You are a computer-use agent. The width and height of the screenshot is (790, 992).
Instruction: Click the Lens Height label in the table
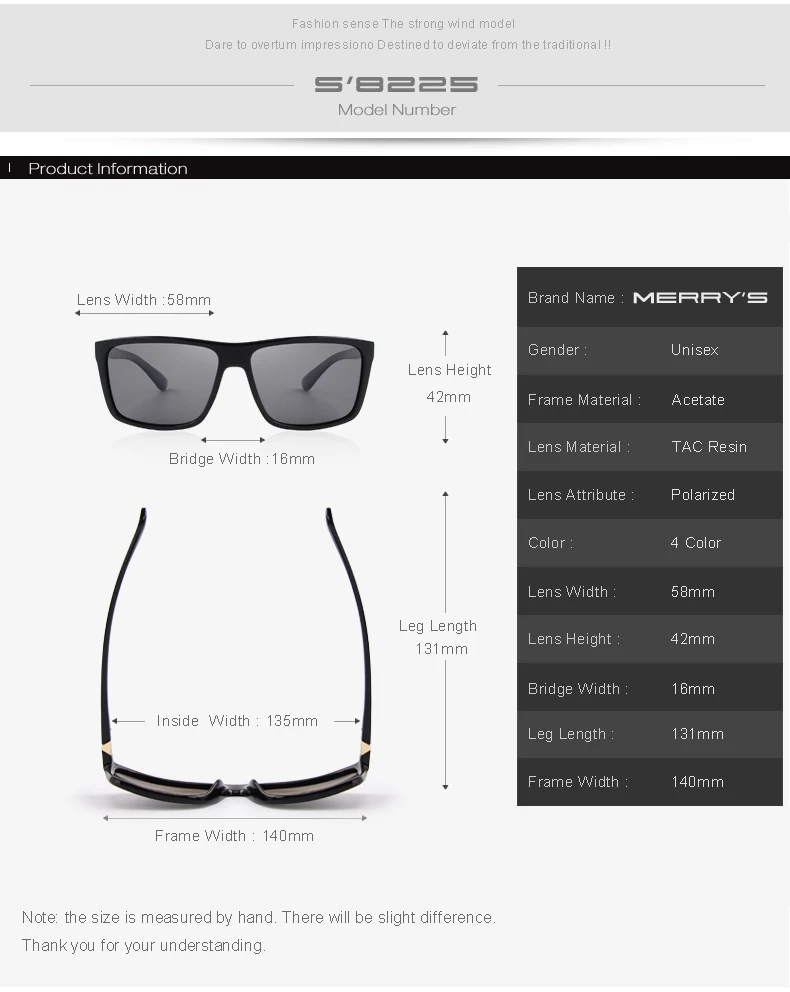(574, 639)
